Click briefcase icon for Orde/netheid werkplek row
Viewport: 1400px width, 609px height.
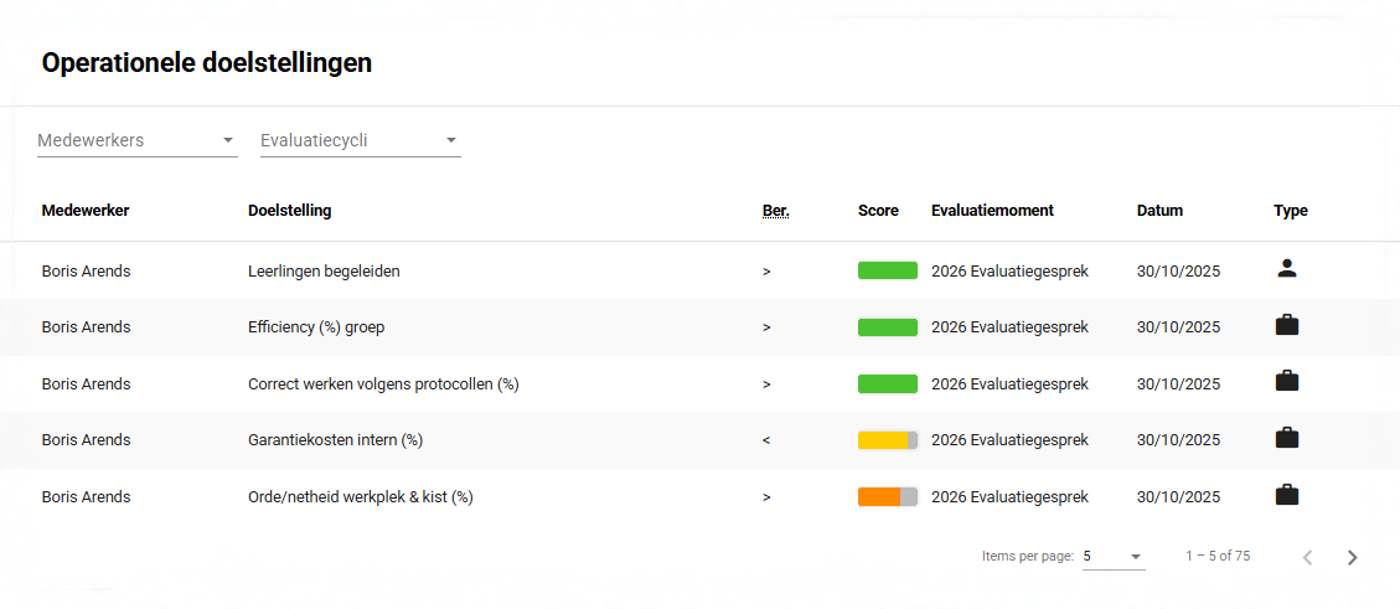(x=1287, y=495)
